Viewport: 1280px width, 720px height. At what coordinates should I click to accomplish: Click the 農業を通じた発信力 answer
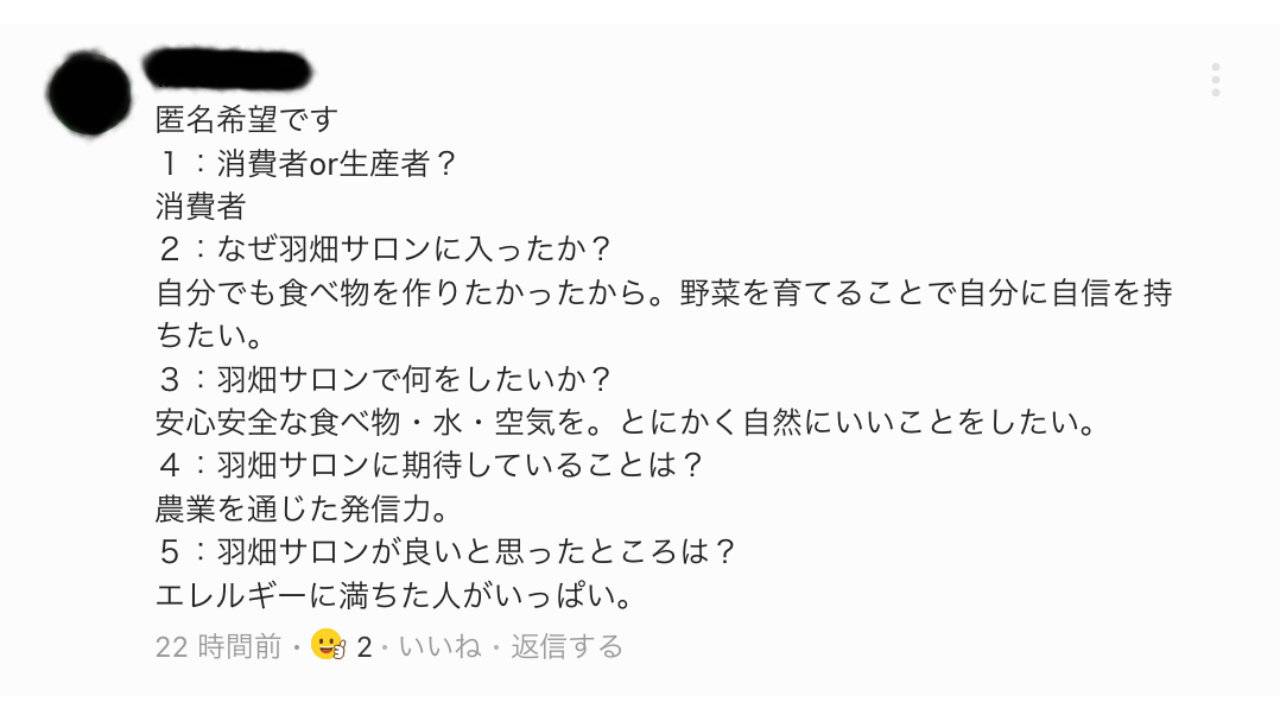[300, 510]
